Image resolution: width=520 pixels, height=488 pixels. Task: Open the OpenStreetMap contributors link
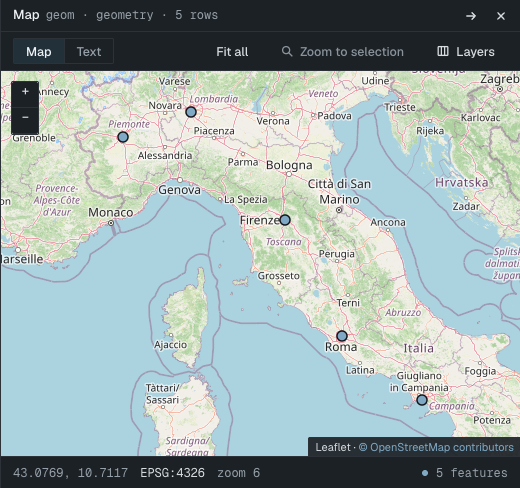pos(436,447)
